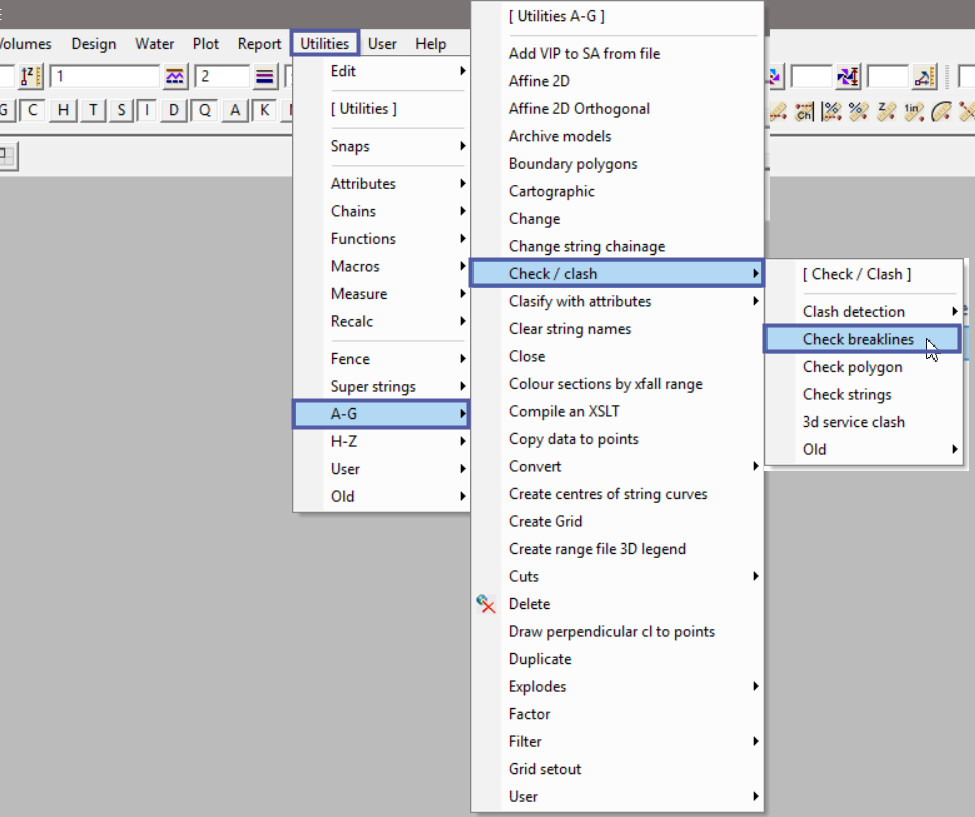The image size is (975, 817).
Task: Click the pinwheel with height arrow icon
Action: coord(848,76)
